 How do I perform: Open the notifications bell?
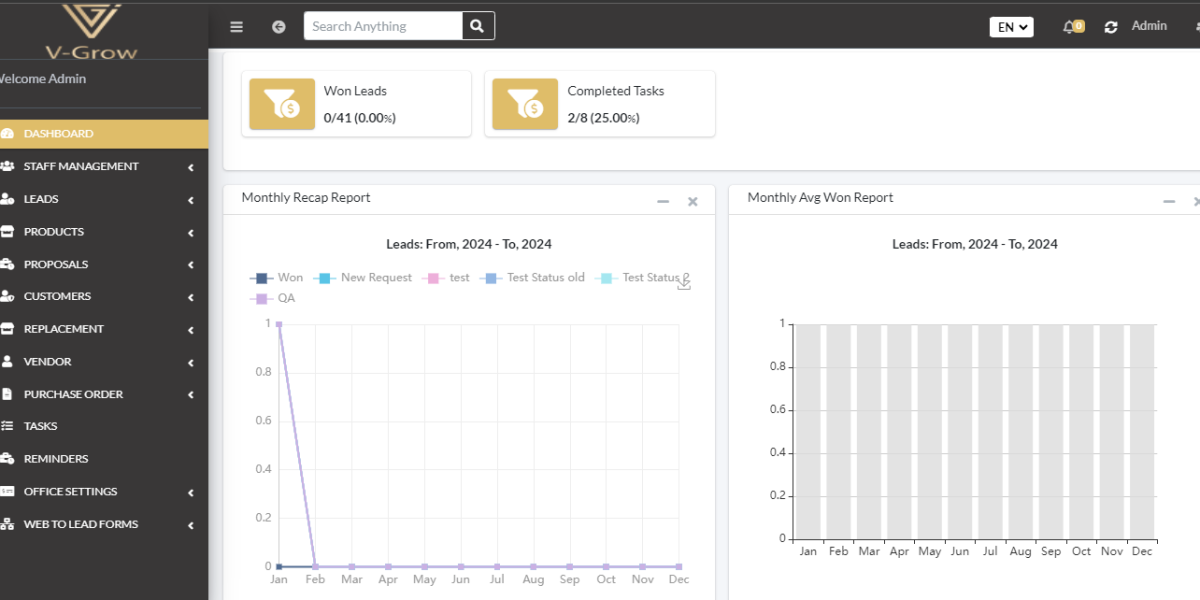click(1071, 27)
